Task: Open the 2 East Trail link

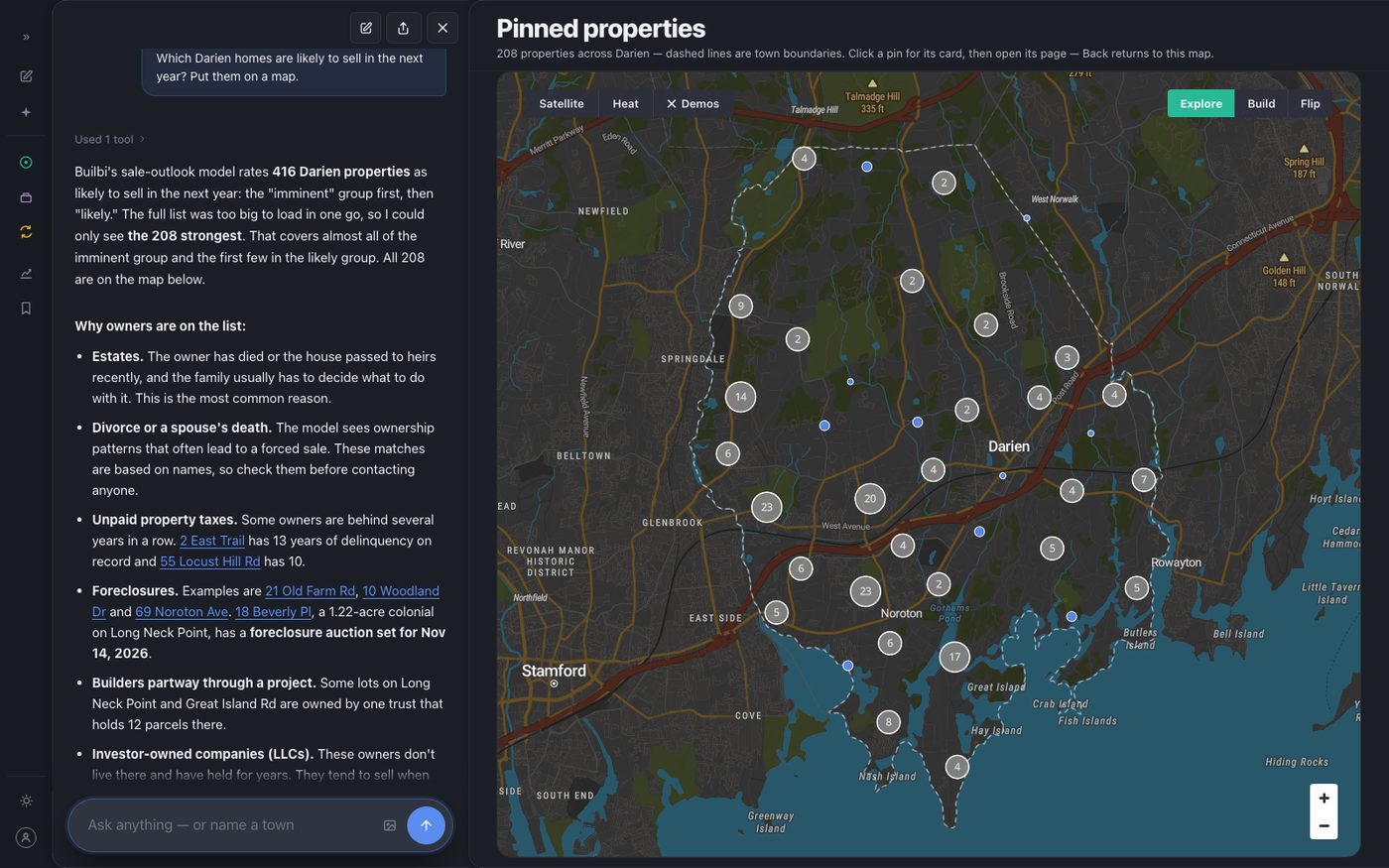Action: 212,541
